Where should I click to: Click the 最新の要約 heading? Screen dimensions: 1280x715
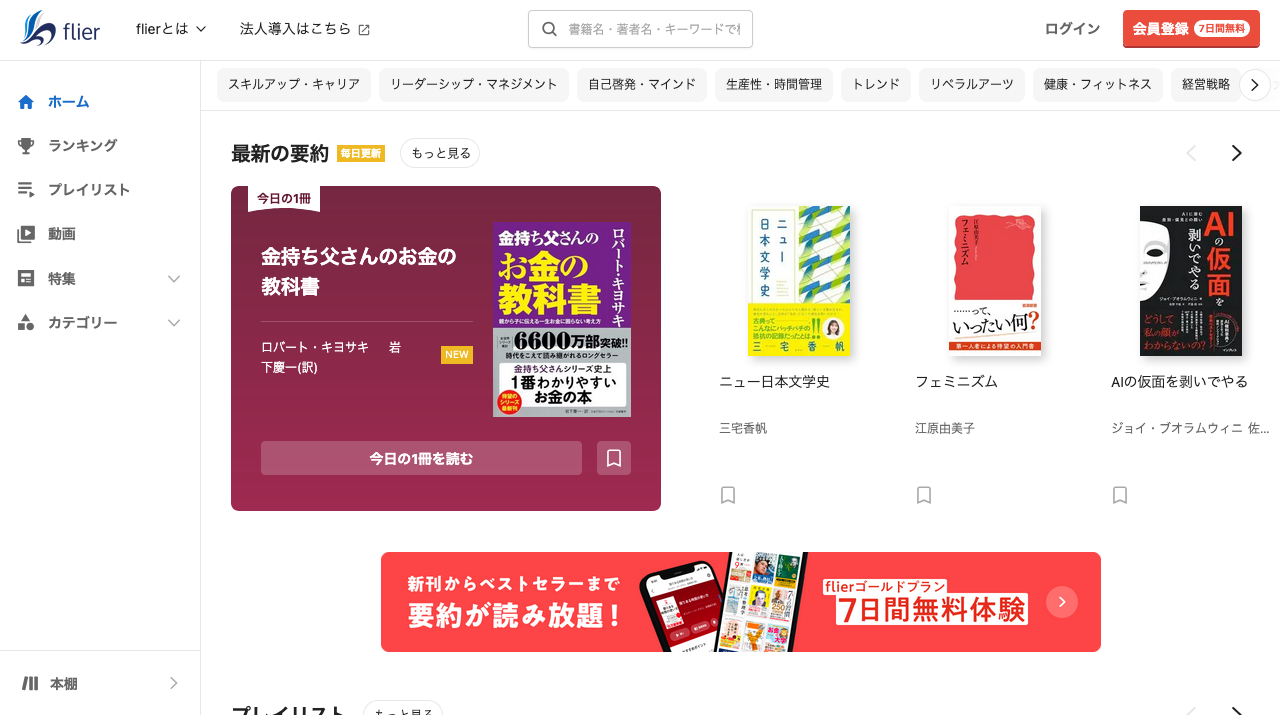pos(280,153)
